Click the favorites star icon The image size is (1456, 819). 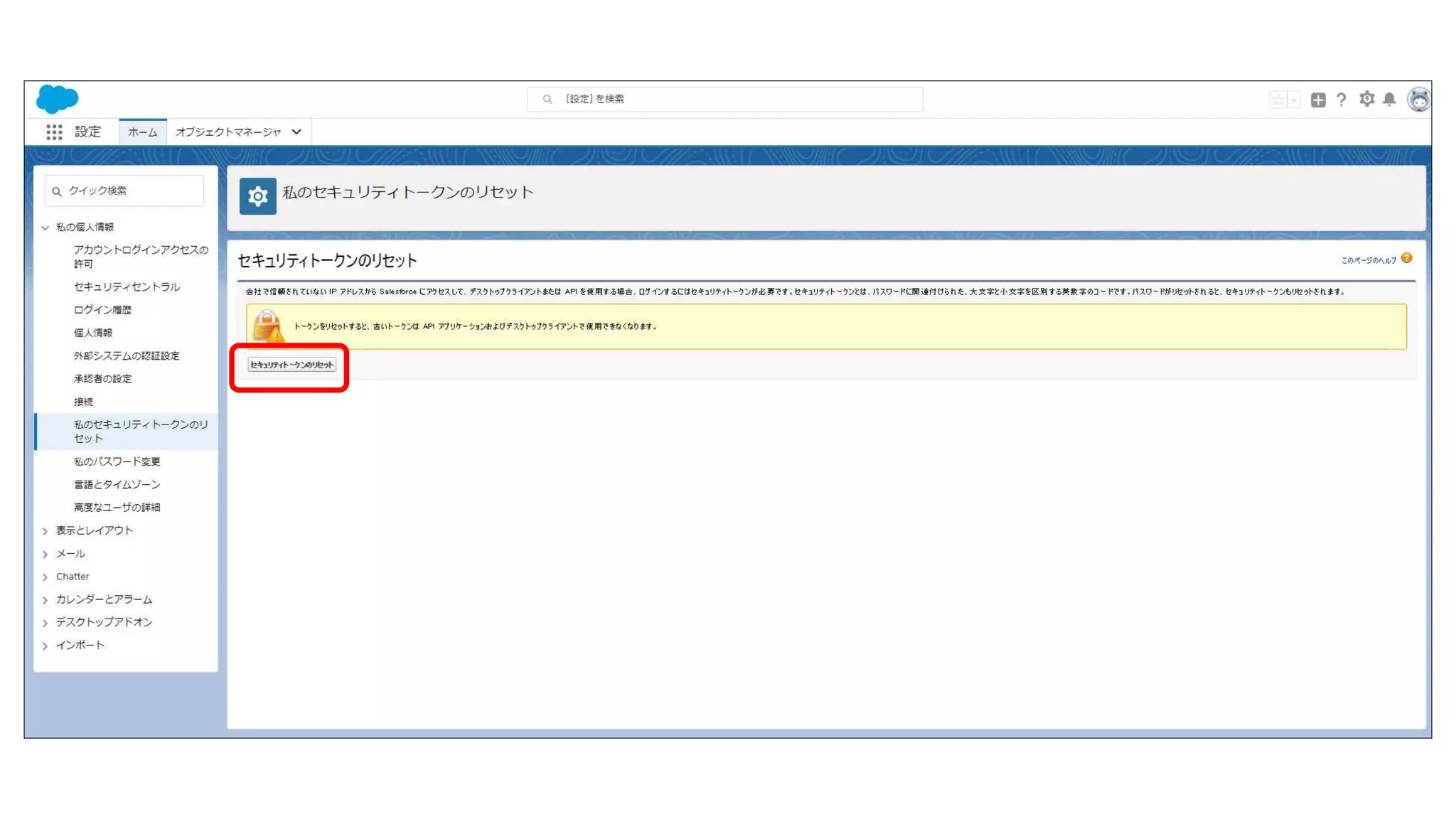pos(1278,100)
